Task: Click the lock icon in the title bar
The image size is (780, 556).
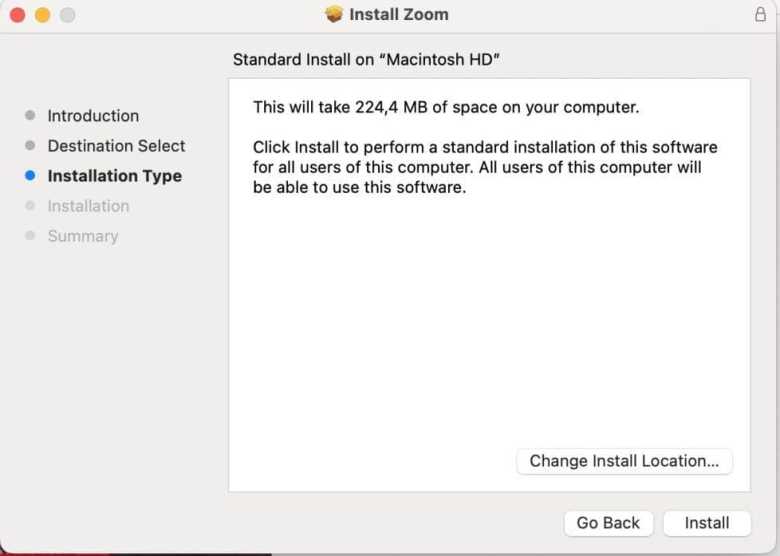Action: click(760, 14)
